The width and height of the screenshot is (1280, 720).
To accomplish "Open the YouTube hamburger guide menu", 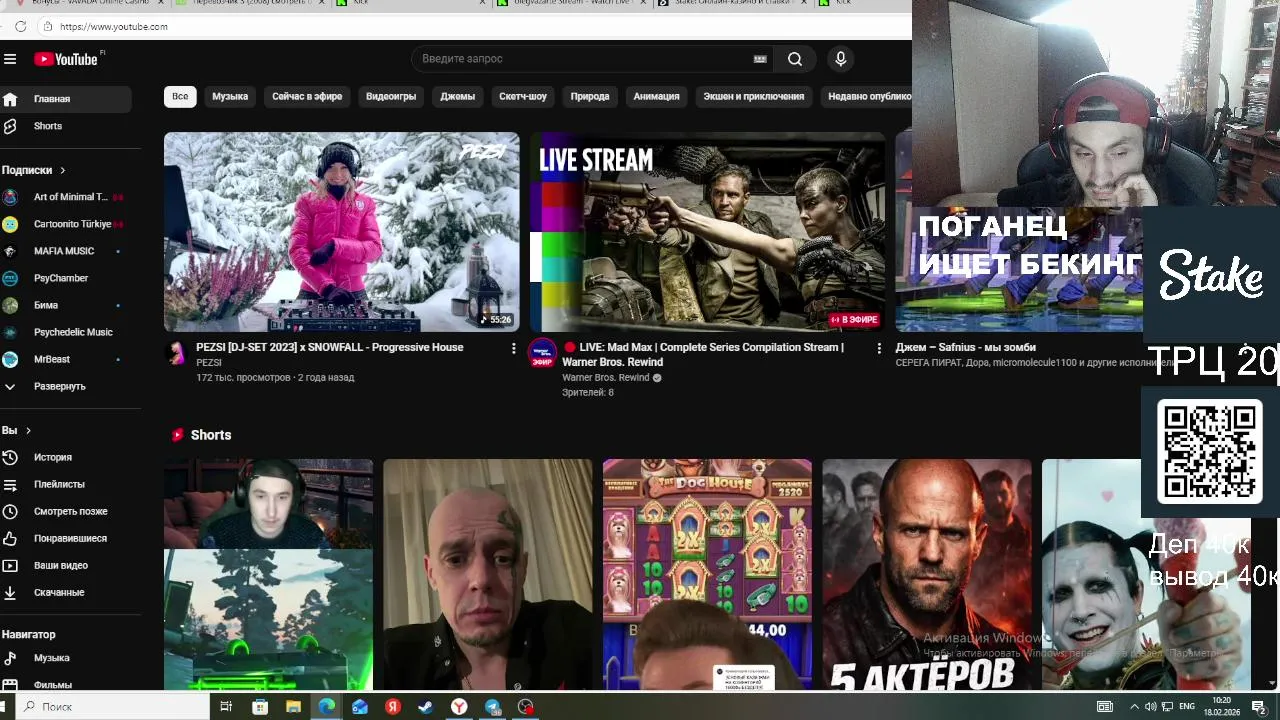I will point(10,59).
